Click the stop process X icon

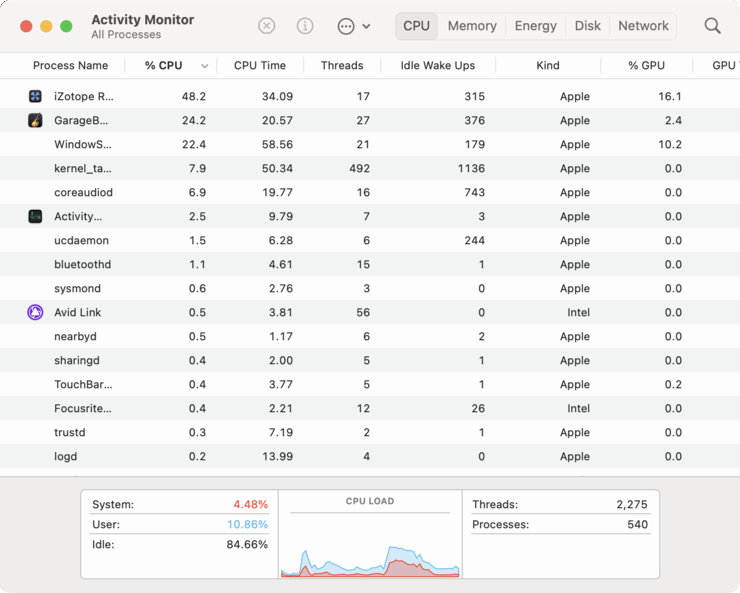coord(267,25)
